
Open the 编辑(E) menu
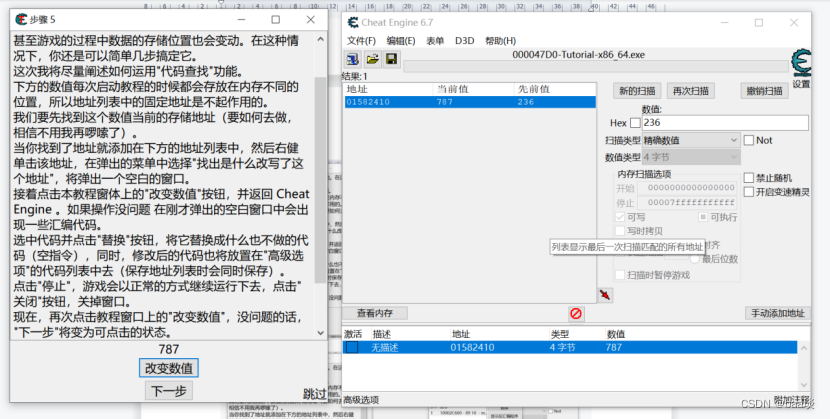(401, 41)
